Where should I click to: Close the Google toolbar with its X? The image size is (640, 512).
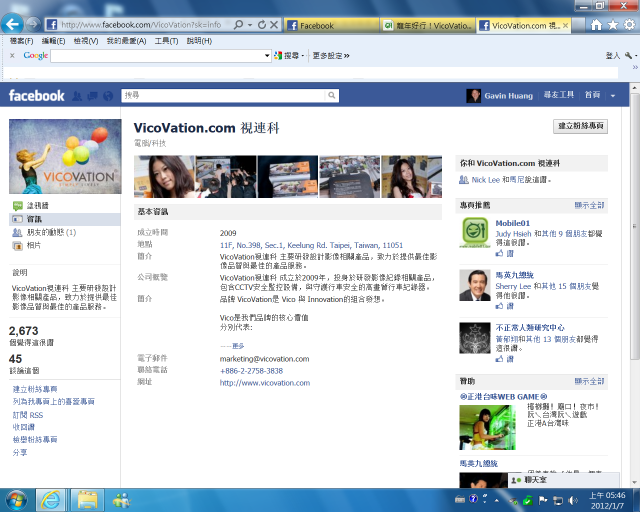[12, 56]
